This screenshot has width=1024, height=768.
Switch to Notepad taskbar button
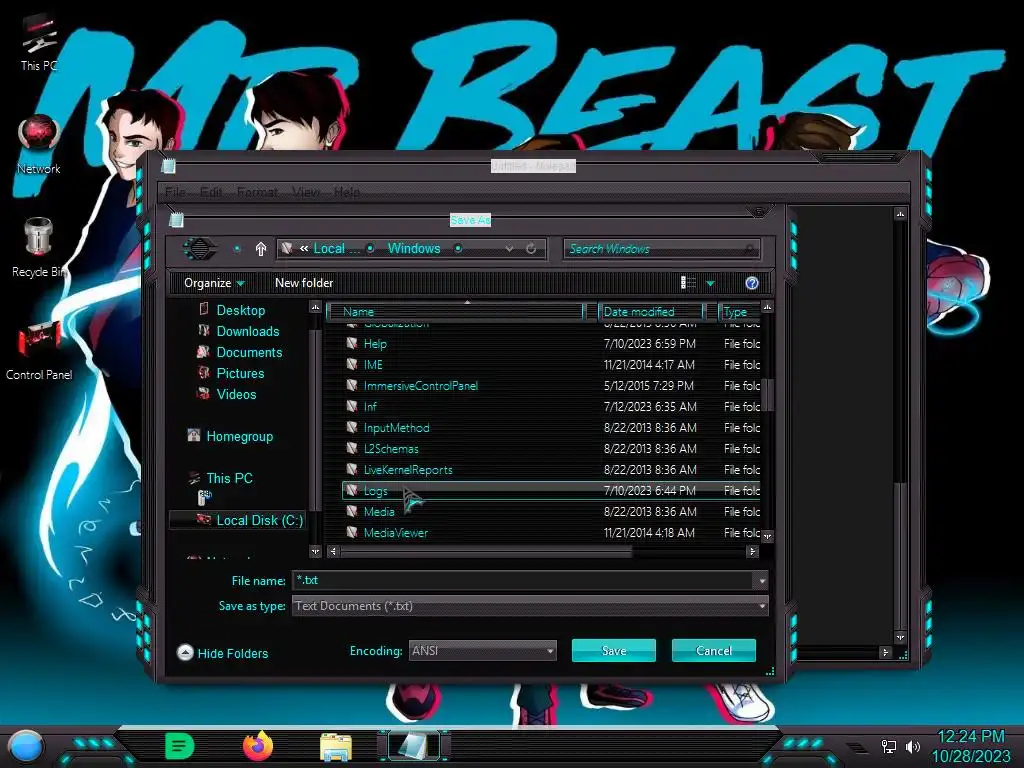click(414, 746)
